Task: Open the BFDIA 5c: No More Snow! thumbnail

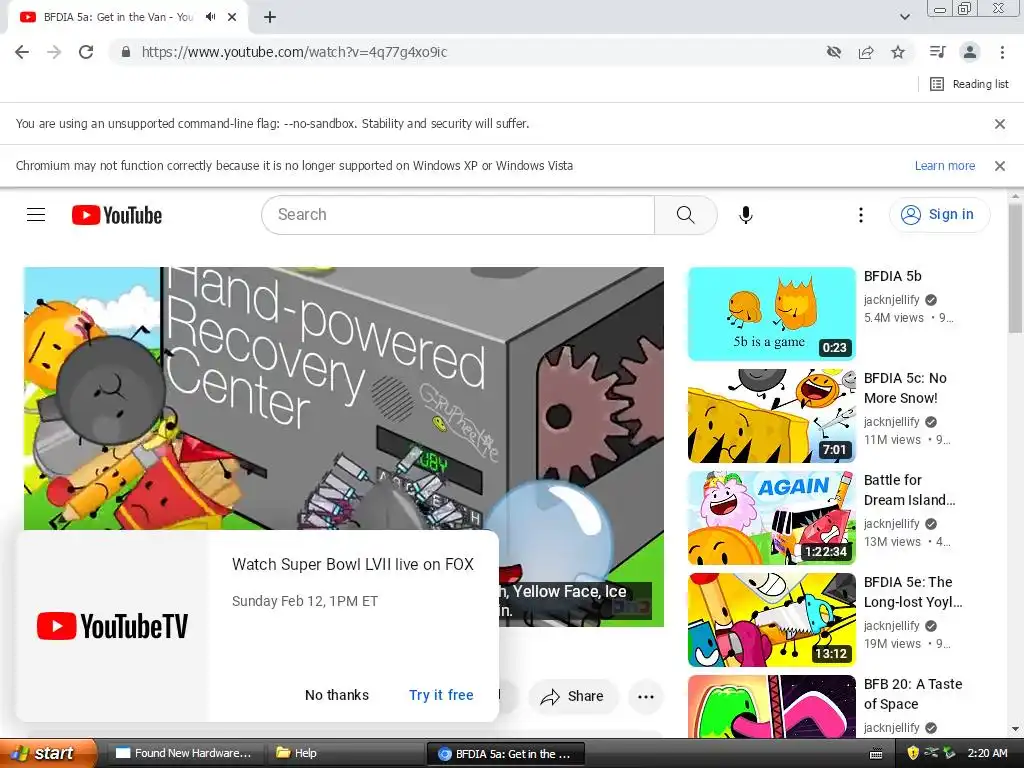Action: pos(771,416)
